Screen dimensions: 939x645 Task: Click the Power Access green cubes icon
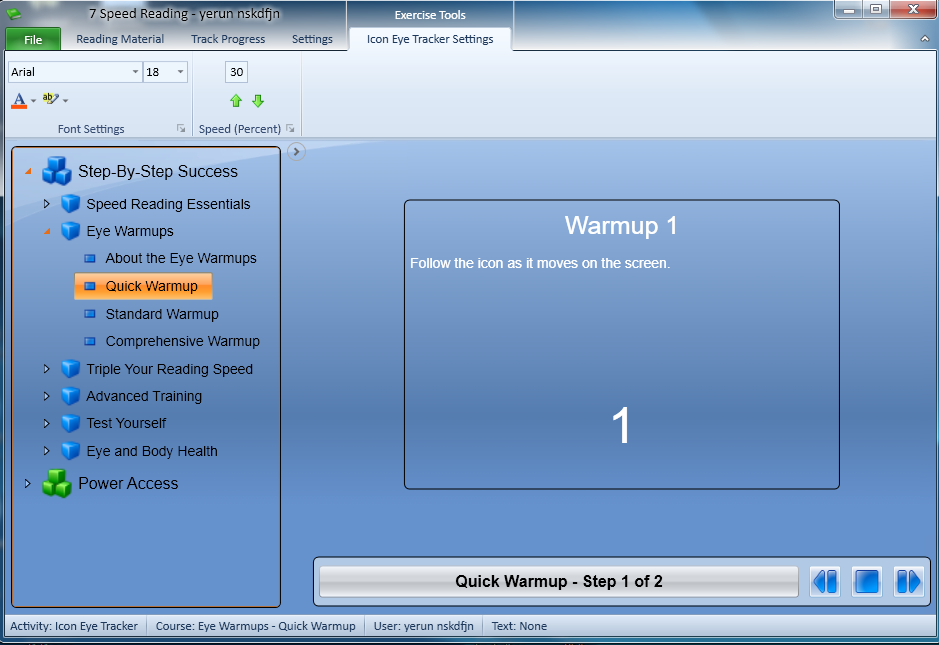(x=57, y=483)
